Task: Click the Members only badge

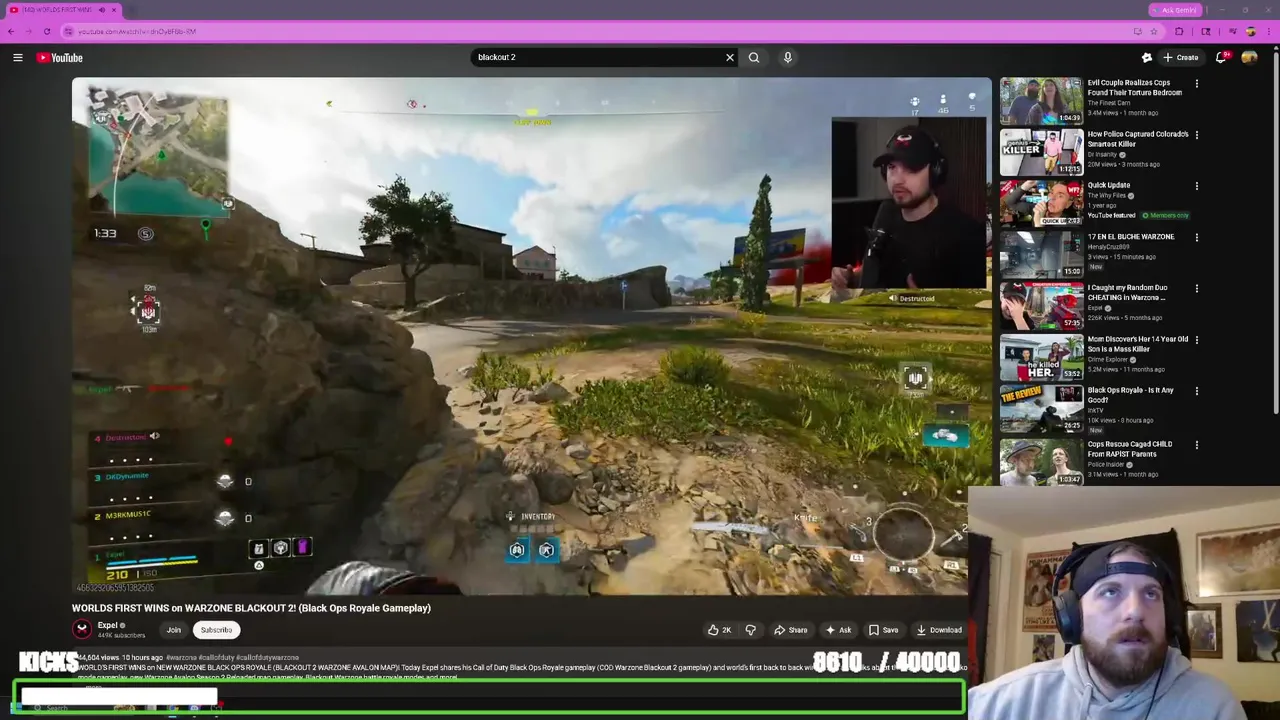Action: [x=1165, y=215]
